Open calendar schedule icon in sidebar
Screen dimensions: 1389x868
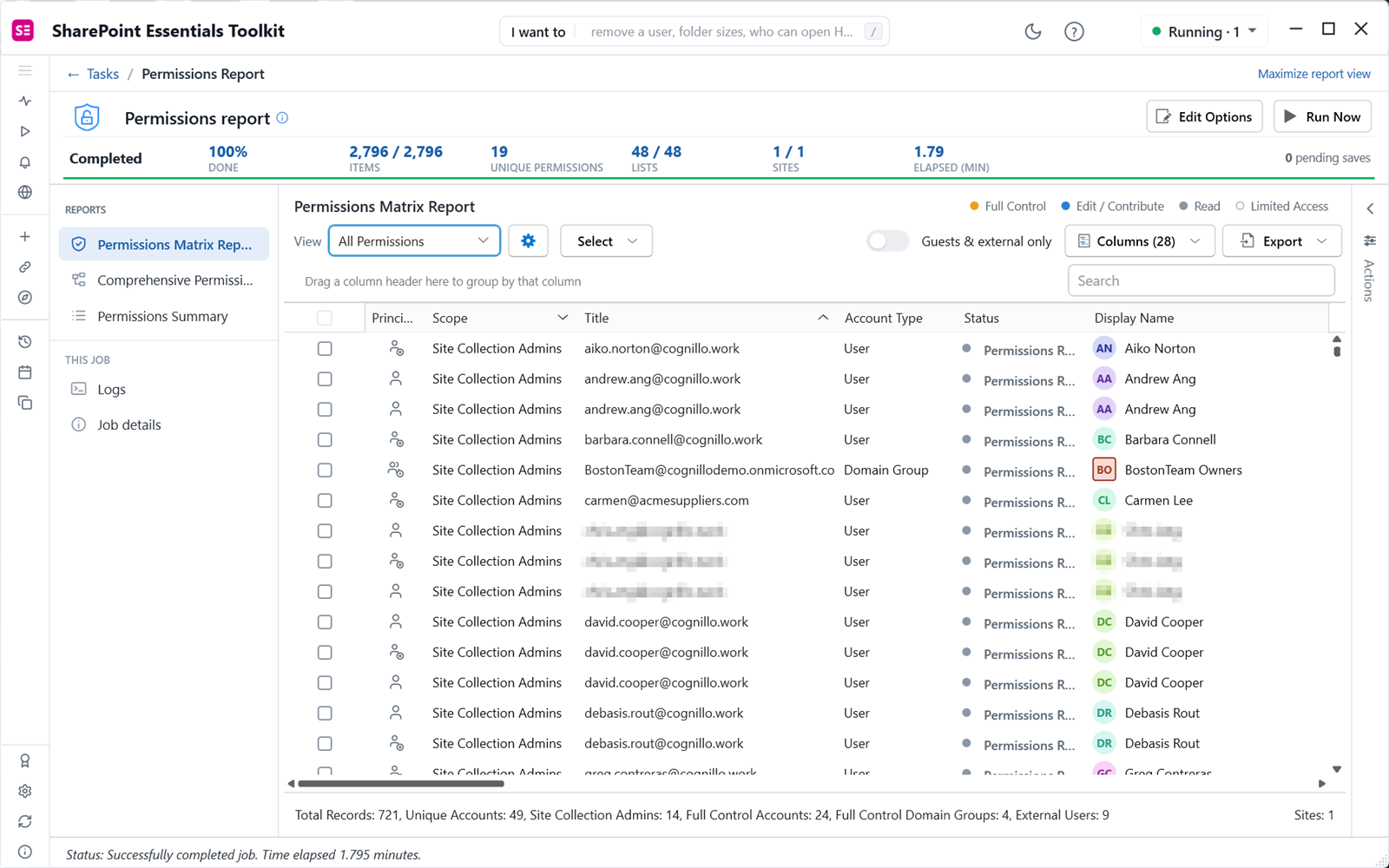(x=25, y=372)
